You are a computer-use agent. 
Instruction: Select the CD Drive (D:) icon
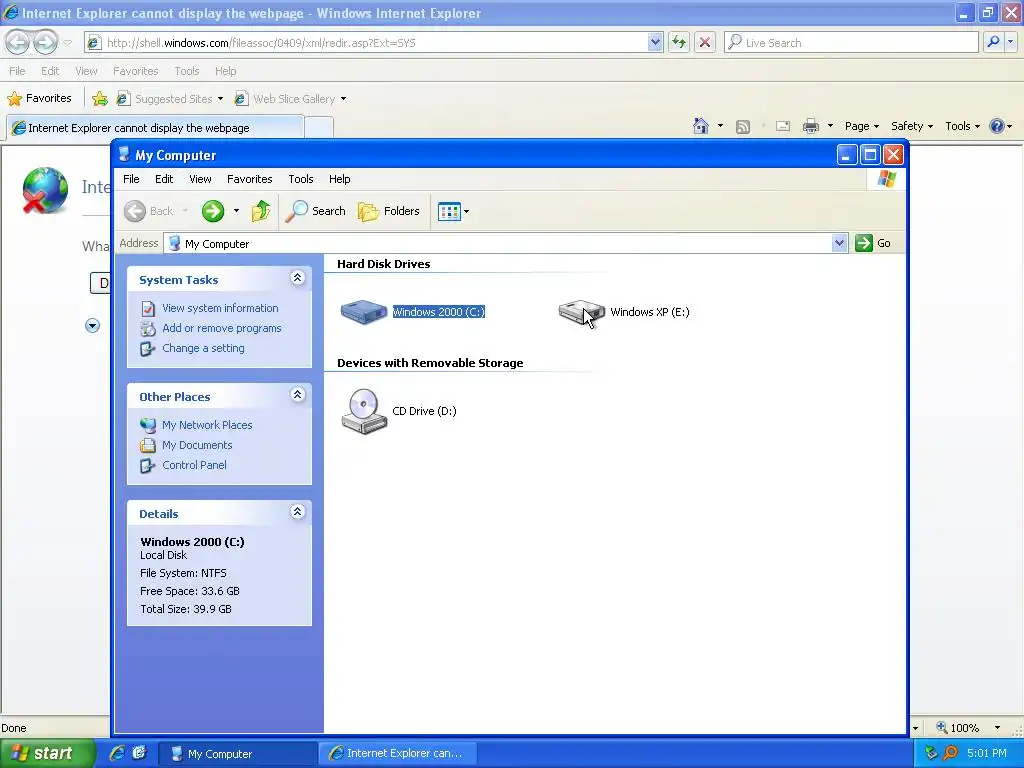(x=364, y=411)
